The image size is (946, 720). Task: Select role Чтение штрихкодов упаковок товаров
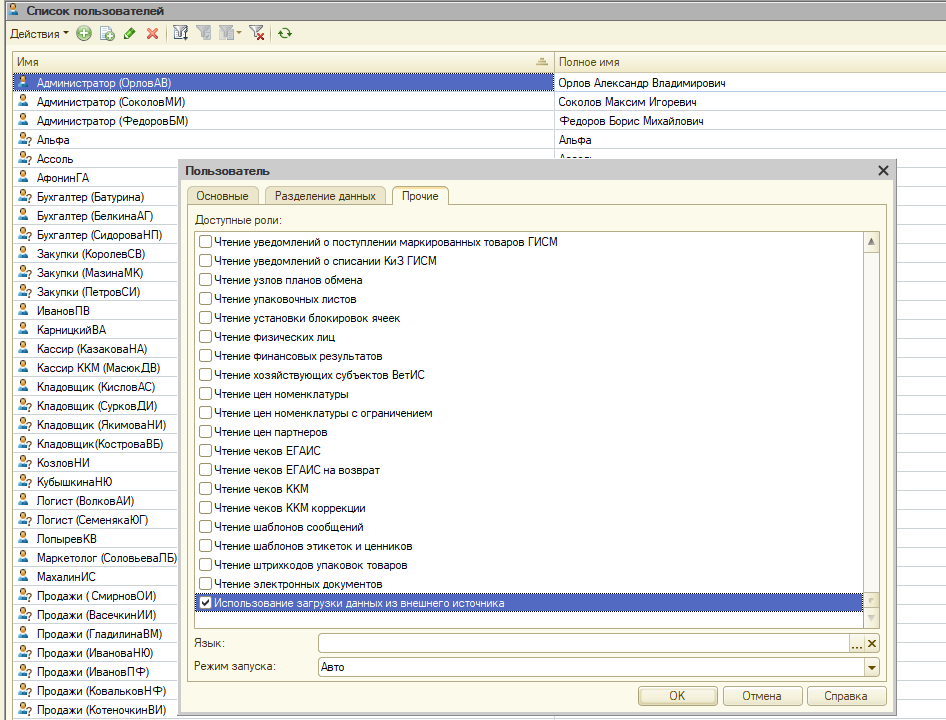311,565
